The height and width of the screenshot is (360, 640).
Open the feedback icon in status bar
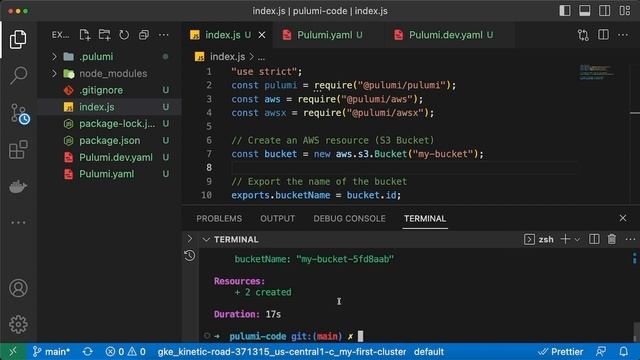601,351
